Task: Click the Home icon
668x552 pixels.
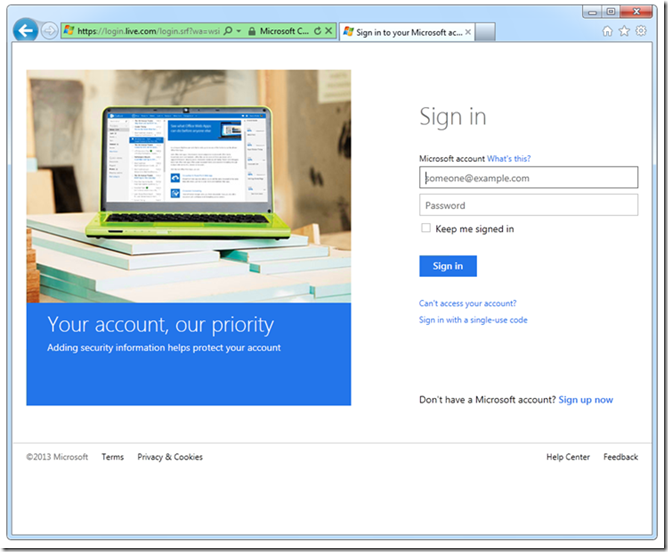Action: coord(607,31)
